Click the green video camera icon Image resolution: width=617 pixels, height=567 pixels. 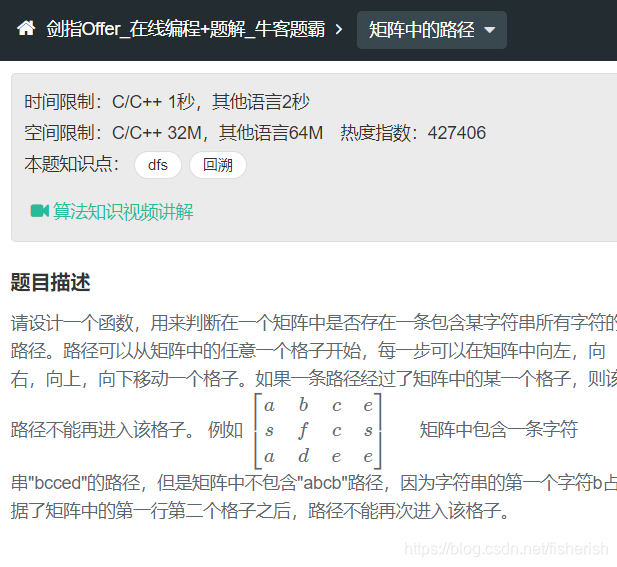tap(39, 211)
